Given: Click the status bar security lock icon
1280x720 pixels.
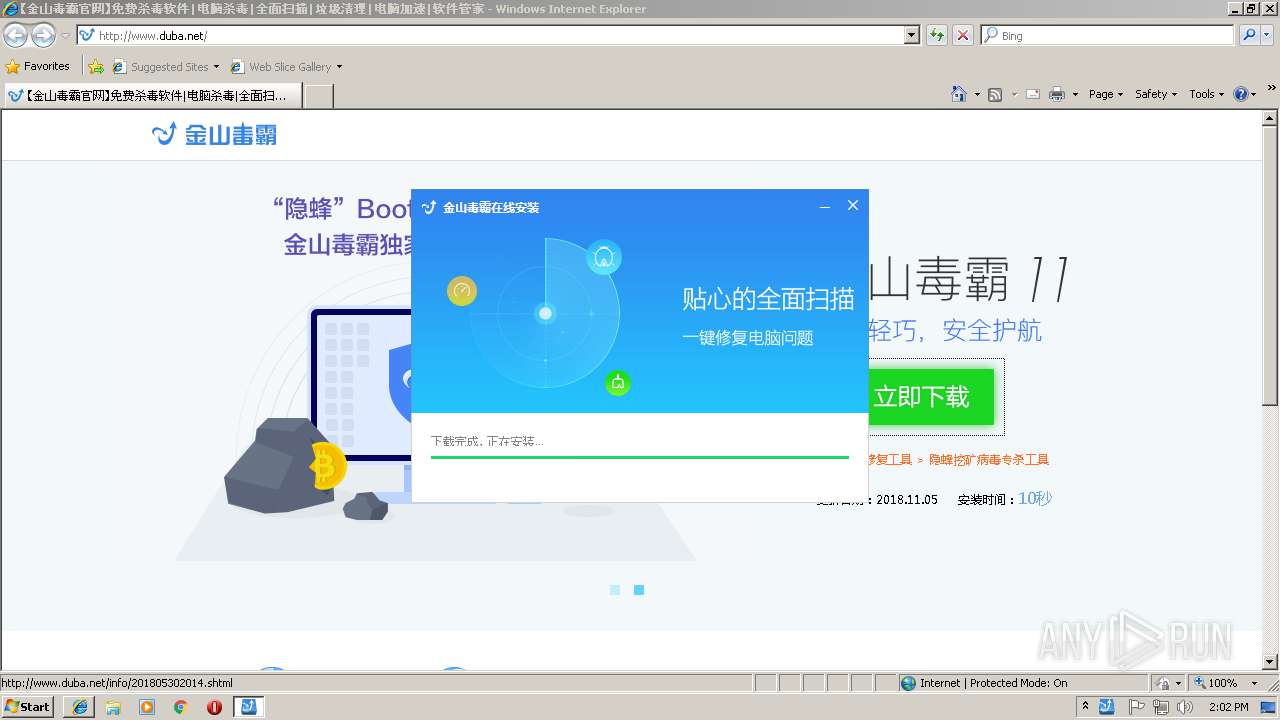Looking at the screenshot, I should tap(1163, 683).
